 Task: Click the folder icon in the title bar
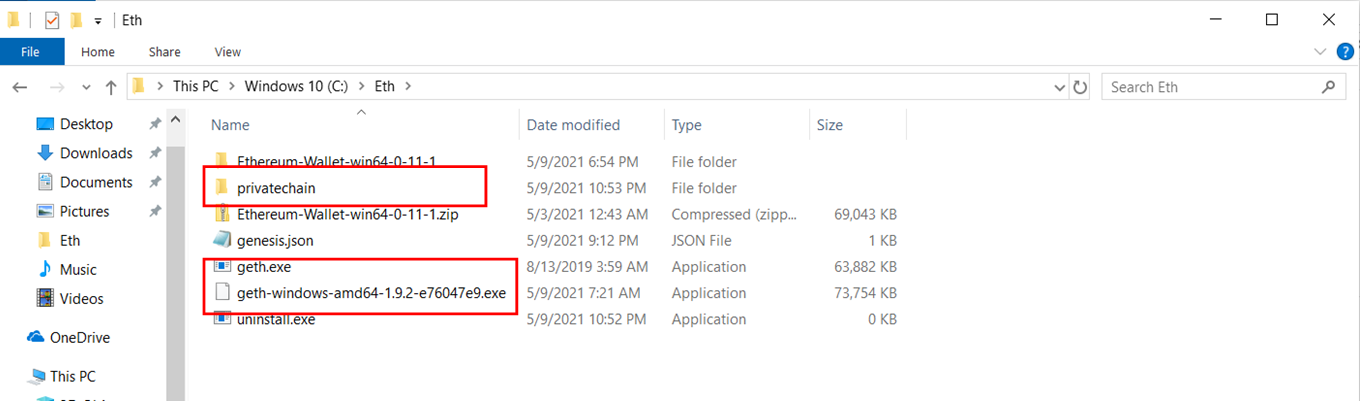(13, 20)
